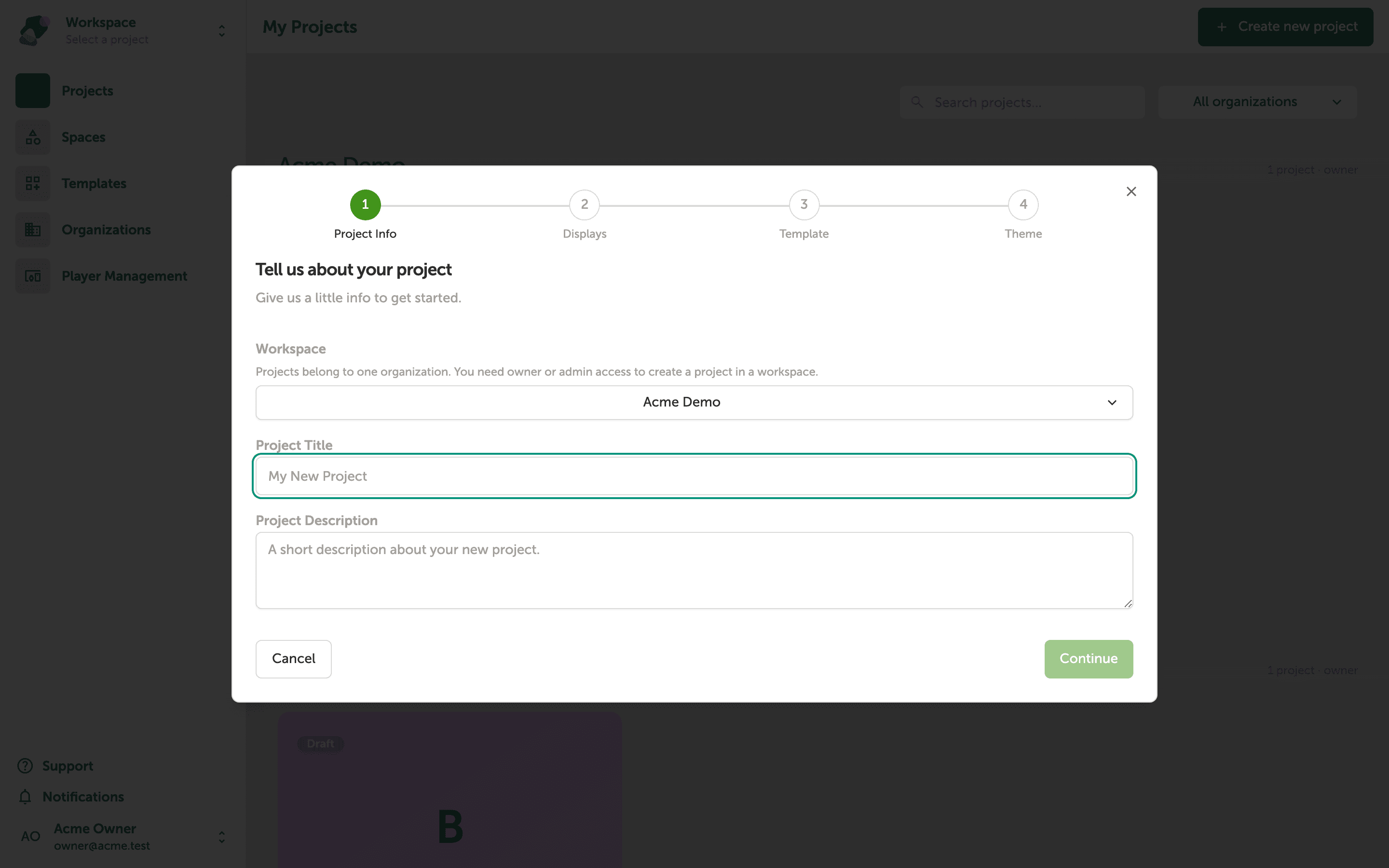1389x868 pixels.
Task: Select the Draft project card thumbnail
Action: 450,790
